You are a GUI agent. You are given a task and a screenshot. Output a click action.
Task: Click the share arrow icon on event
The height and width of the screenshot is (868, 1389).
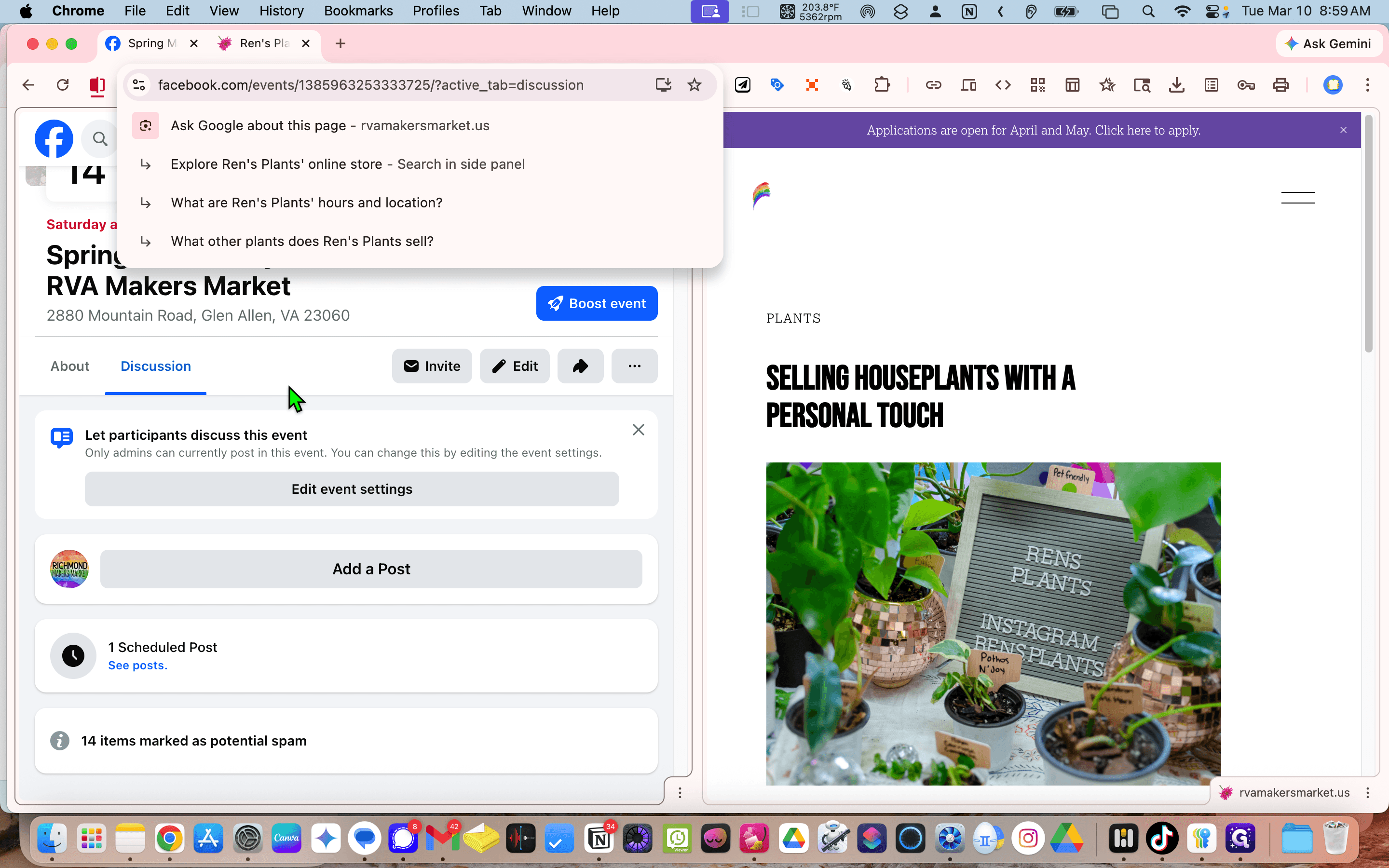click(580, 366)
